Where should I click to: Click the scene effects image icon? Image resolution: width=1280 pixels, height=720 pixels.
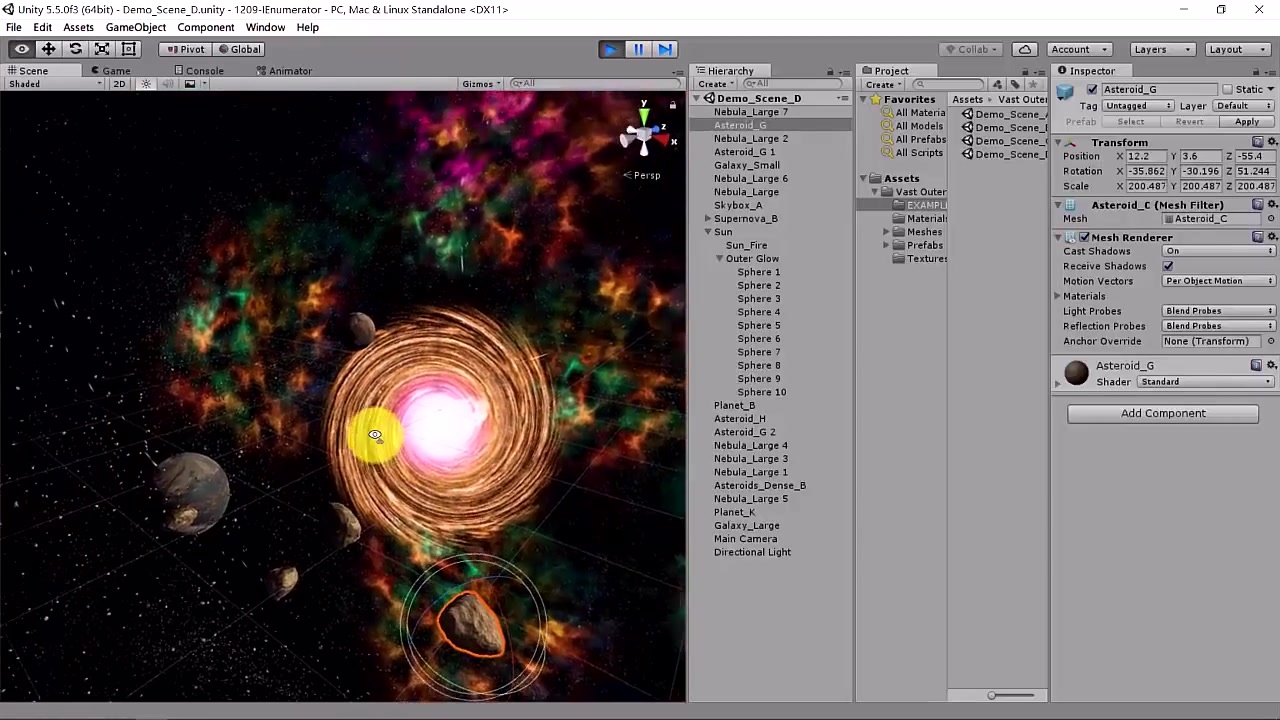(x=189, y=84)
